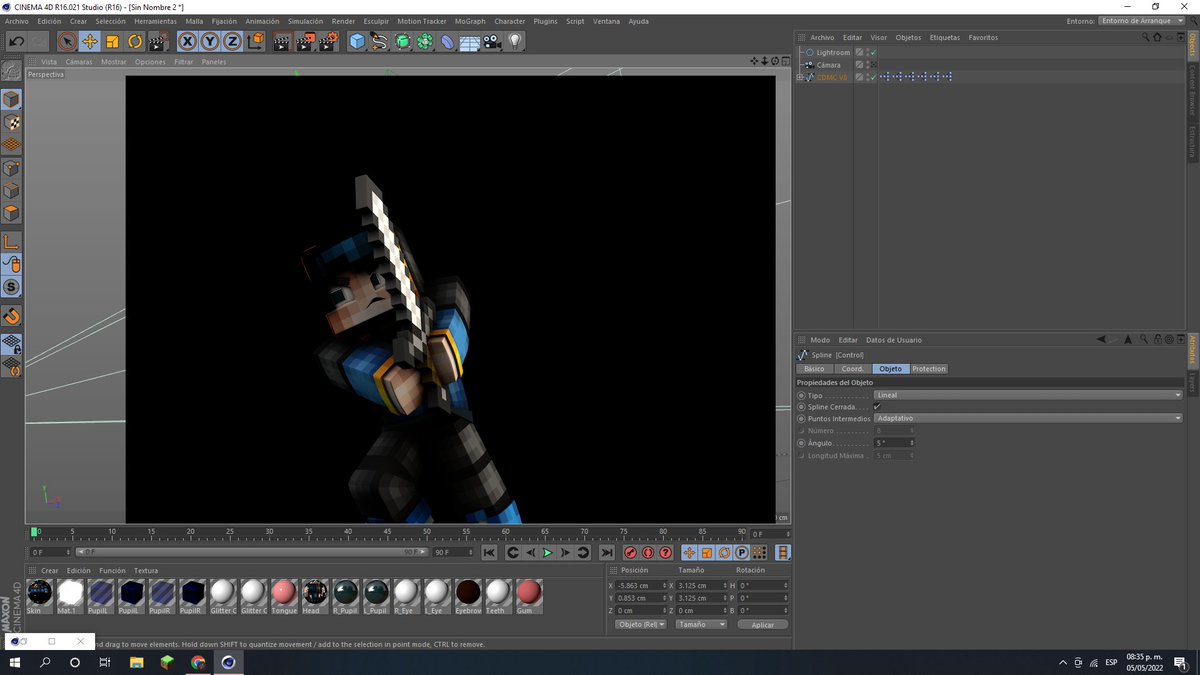Viewport: 1200px width, 675px height.
Task: Activate the Scale tool in top toolbar
Action: tap(112, 41)
